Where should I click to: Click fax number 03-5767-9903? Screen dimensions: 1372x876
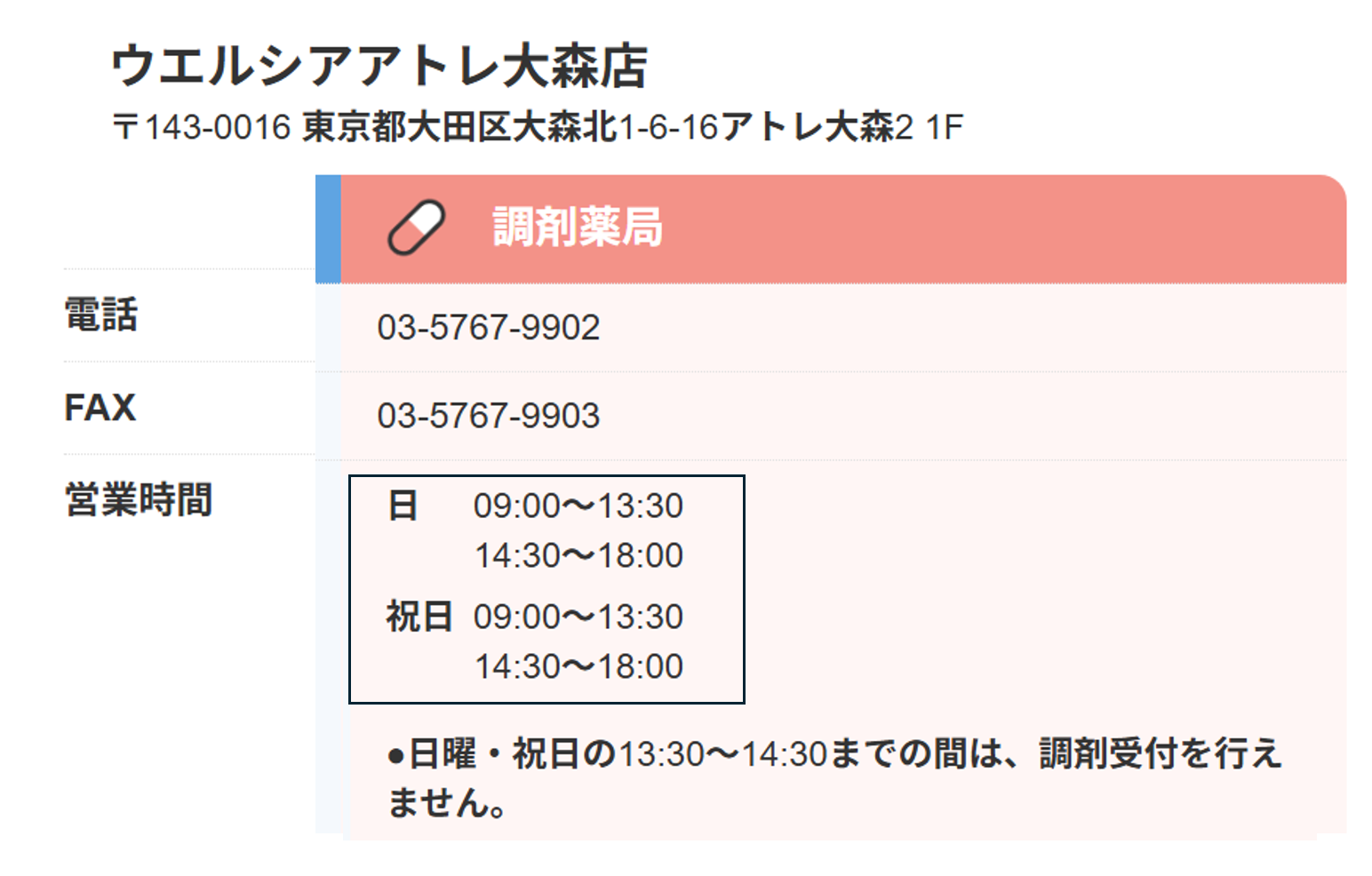coord(488,416)
